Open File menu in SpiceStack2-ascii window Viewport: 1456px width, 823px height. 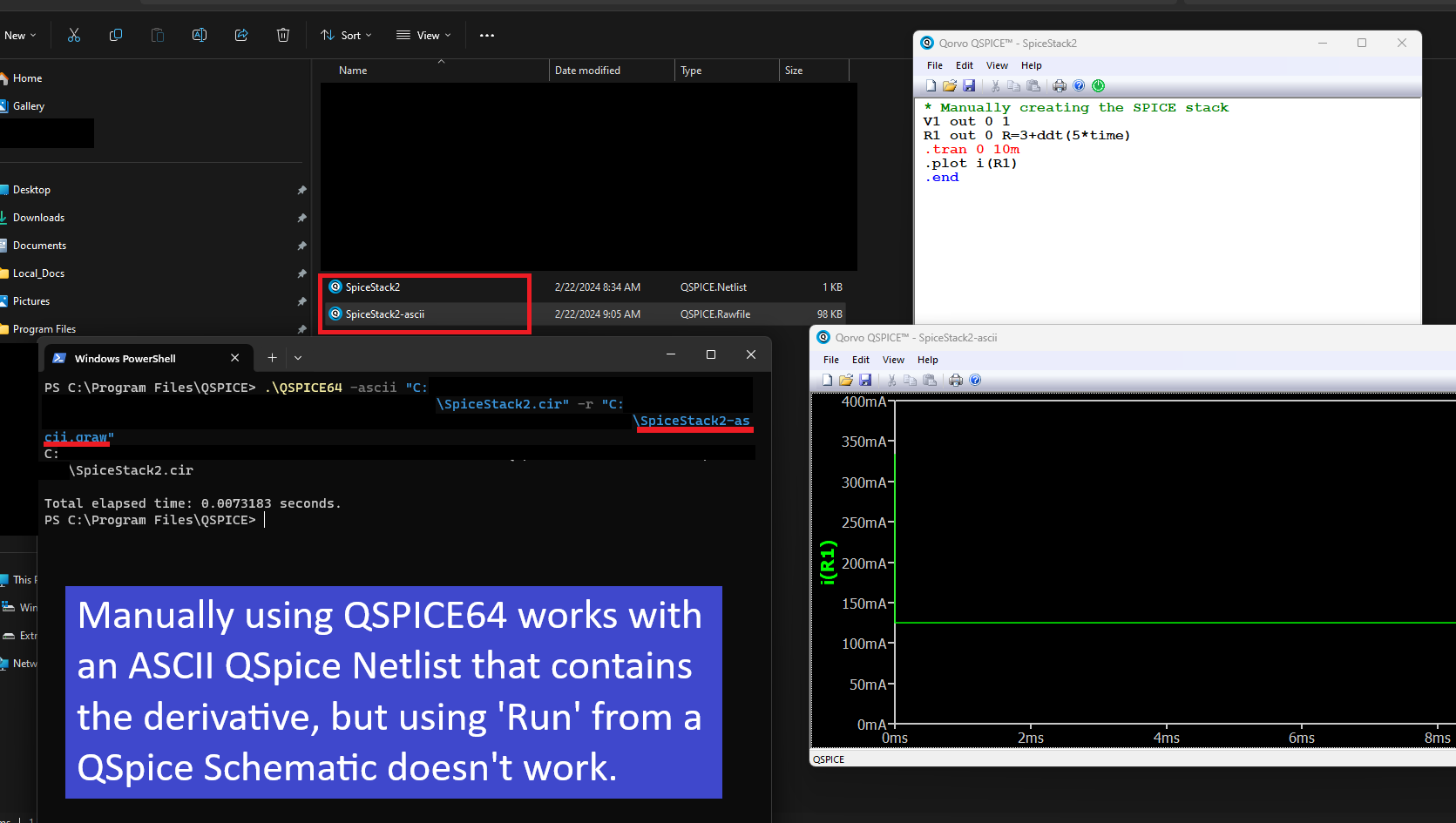tap(831, 360)
